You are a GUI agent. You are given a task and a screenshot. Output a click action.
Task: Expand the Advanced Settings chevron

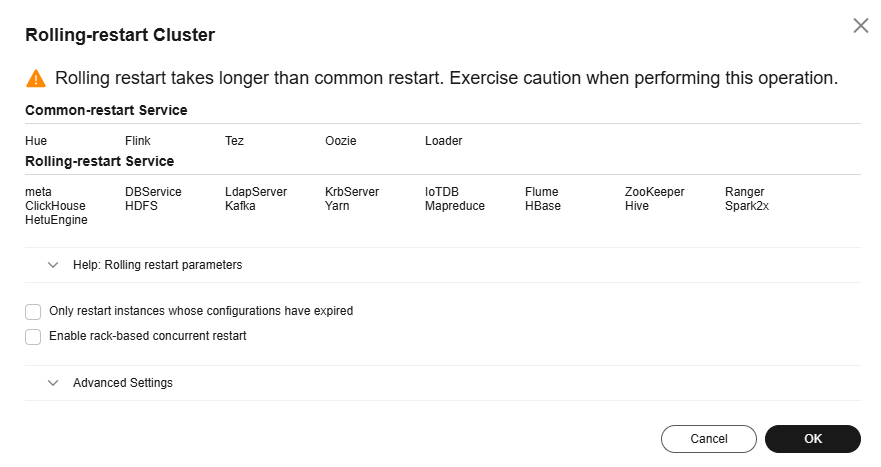[53, 383]
